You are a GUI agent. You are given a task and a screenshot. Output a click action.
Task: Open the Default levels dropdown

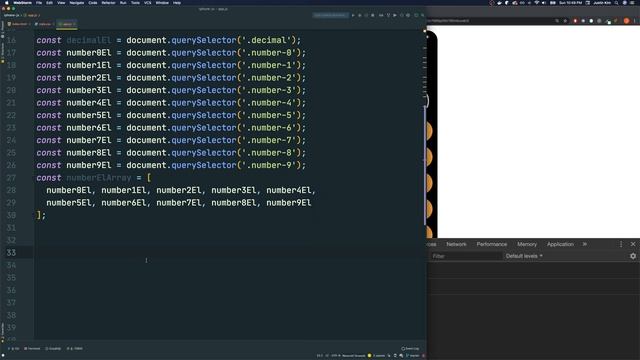524,256
